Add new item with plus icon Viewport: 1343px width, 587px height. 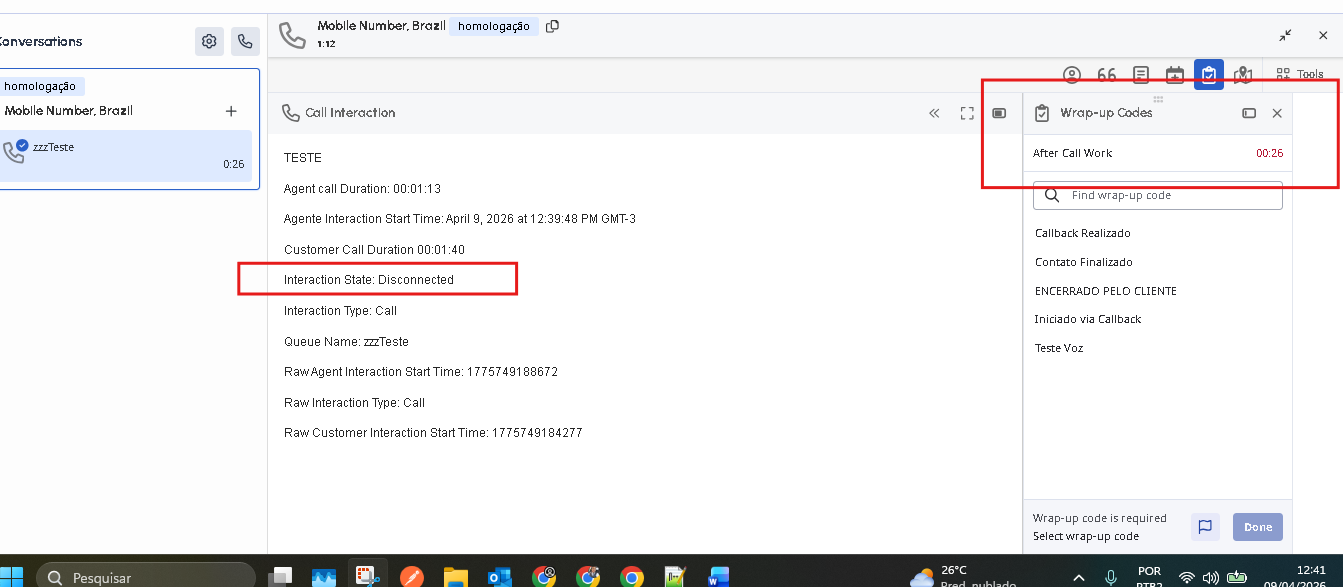[231, 111]
